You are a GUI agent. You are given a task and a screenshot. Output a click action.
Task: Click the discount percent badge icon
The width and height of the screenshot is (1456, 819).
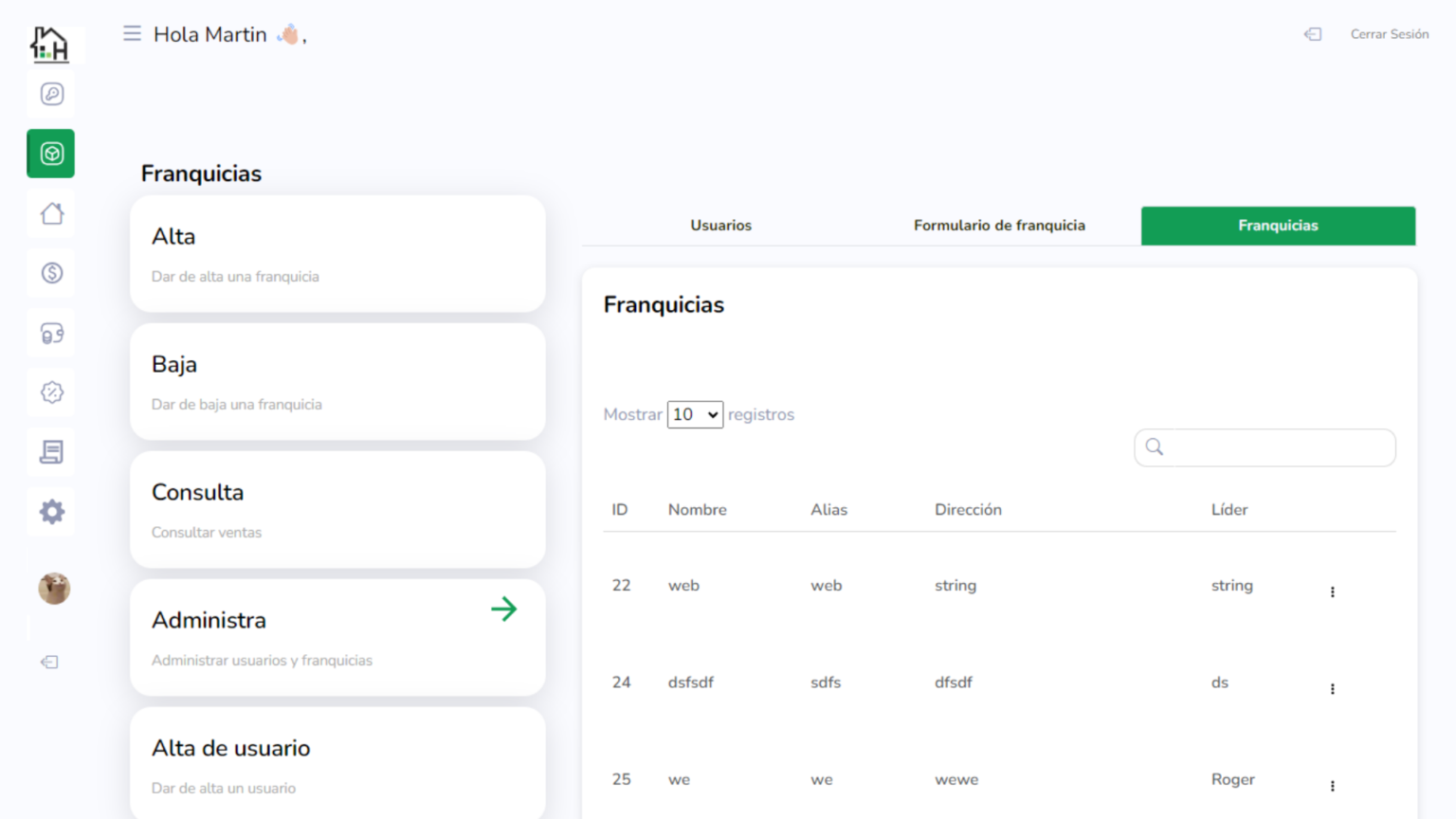[x=52, y=392]
